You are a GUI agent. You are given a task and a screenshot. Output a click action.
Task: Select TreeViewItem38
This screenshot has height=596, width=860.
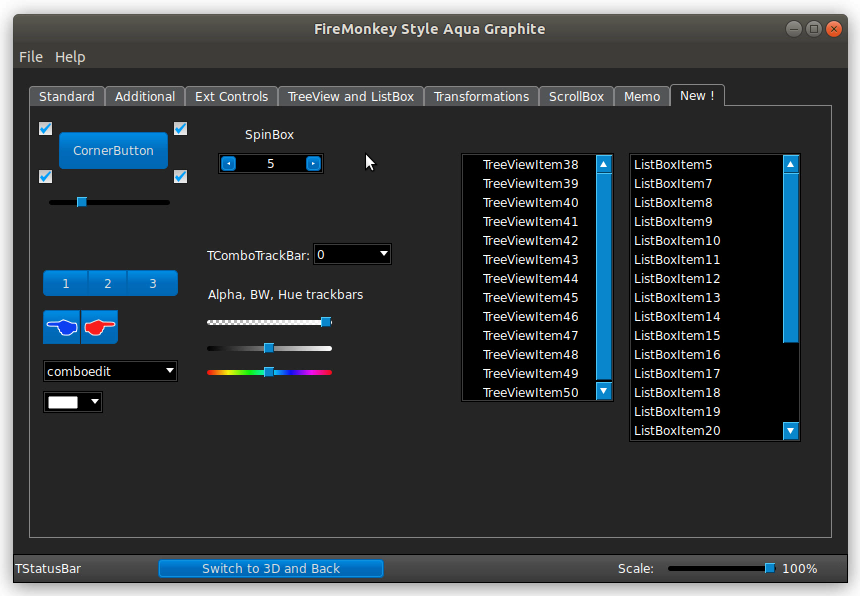click(530, 164)
